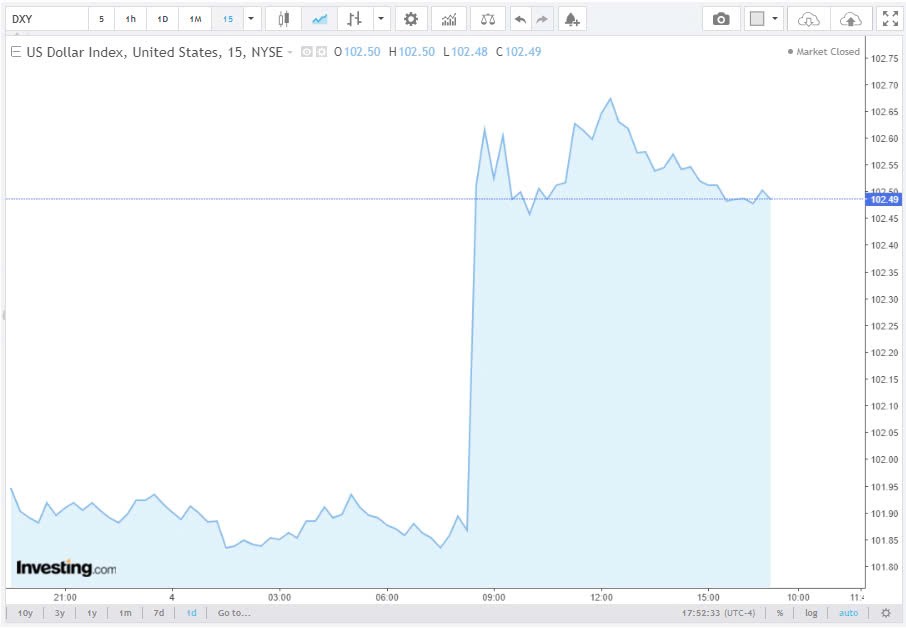The height and width of the screenshot is (628, 906).
Task: Load a chart layout from the cloud
Action: coord(807,18)
